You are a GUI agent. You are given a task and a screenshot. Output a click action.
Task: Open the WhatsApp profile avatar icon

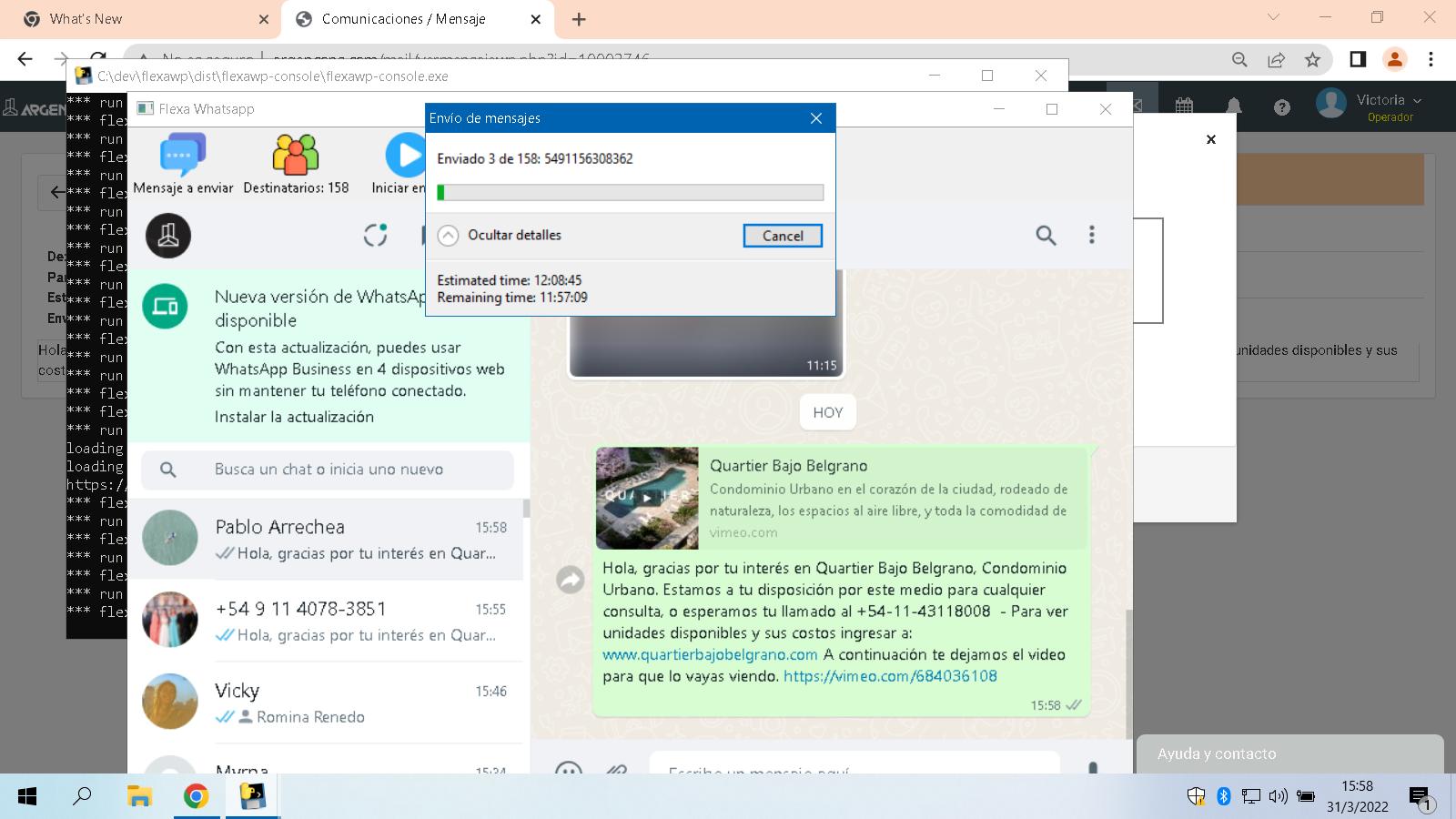tap(168, 236)
